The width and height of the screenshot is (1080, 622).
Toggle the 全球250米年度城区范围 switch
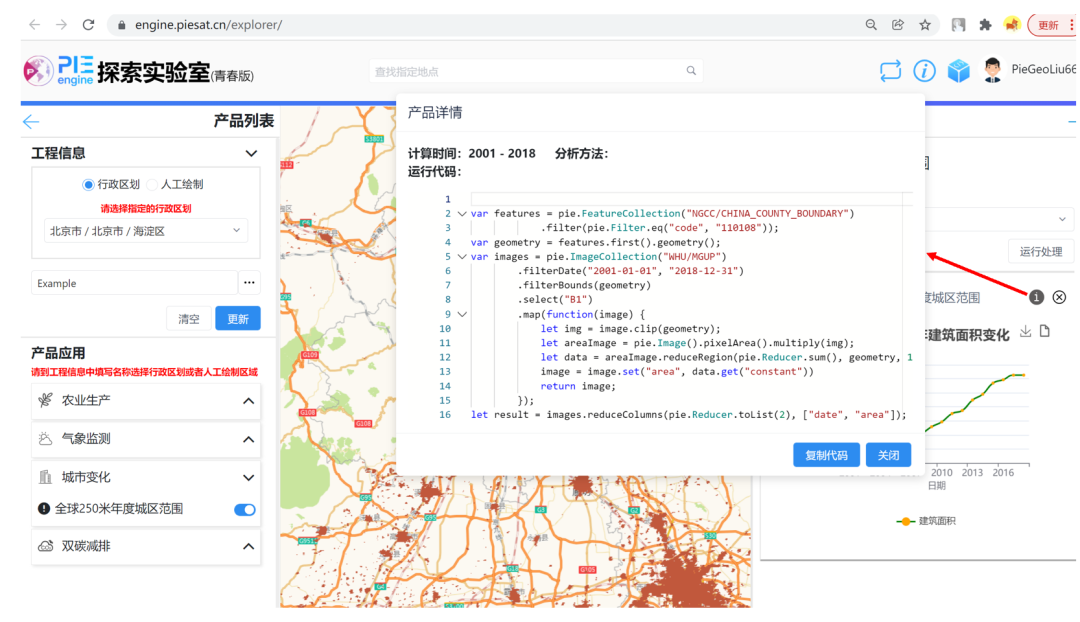coord(245,510)
